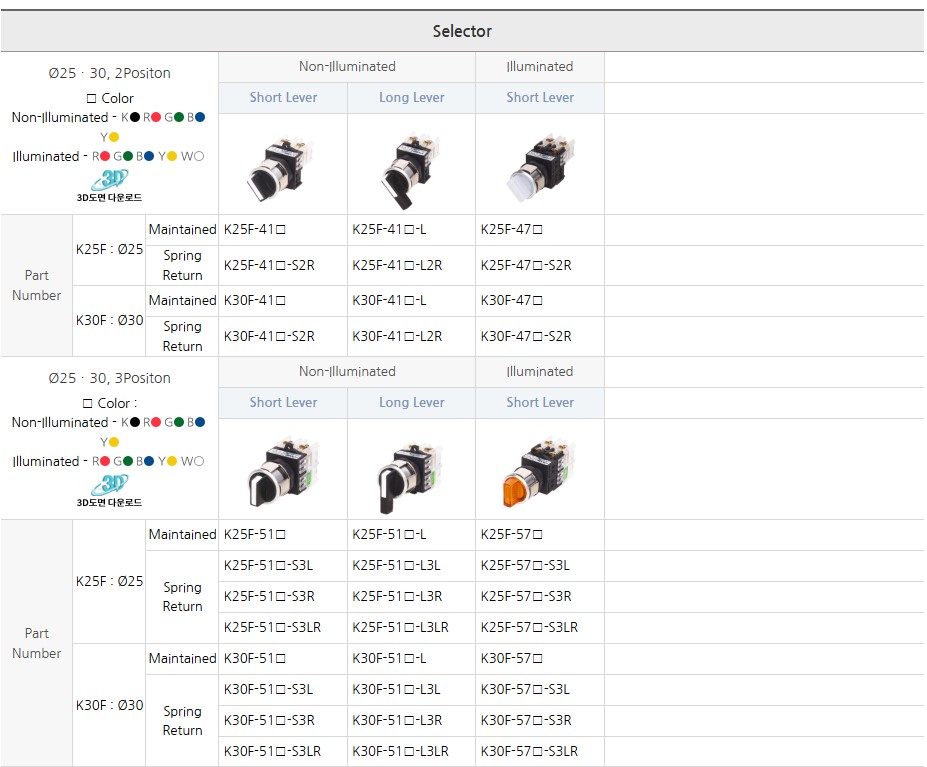
Task: Click part number K25F-57□-S3L
Action: point(525,566)
